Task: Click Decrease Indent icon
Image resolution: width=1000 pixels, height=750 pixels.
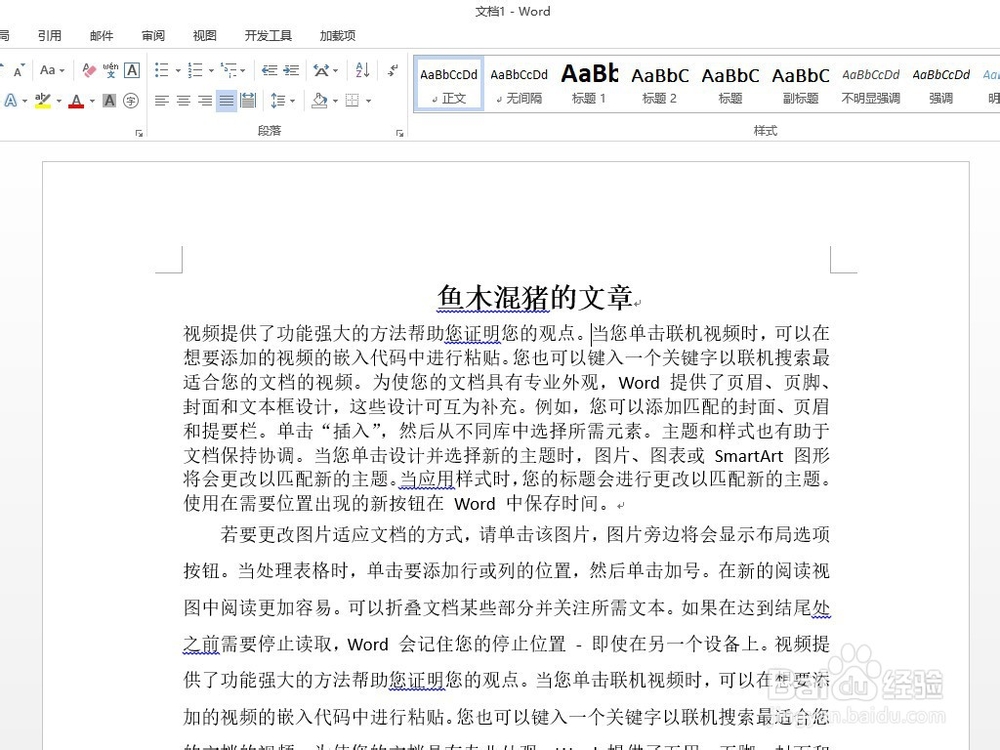Action: tap(269, 70)
